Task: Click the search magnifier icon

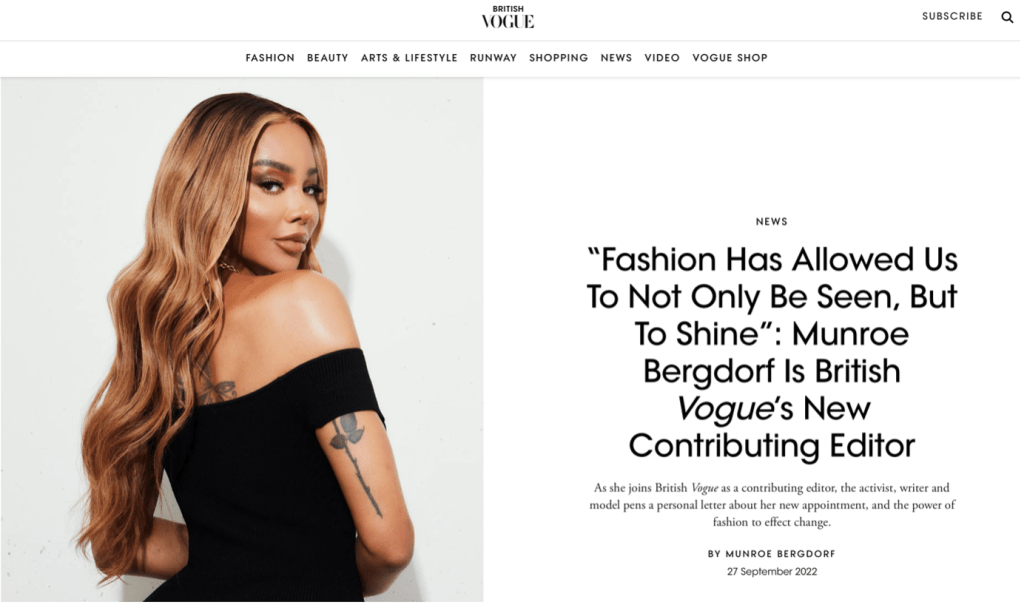Action: pos(1007,17)
